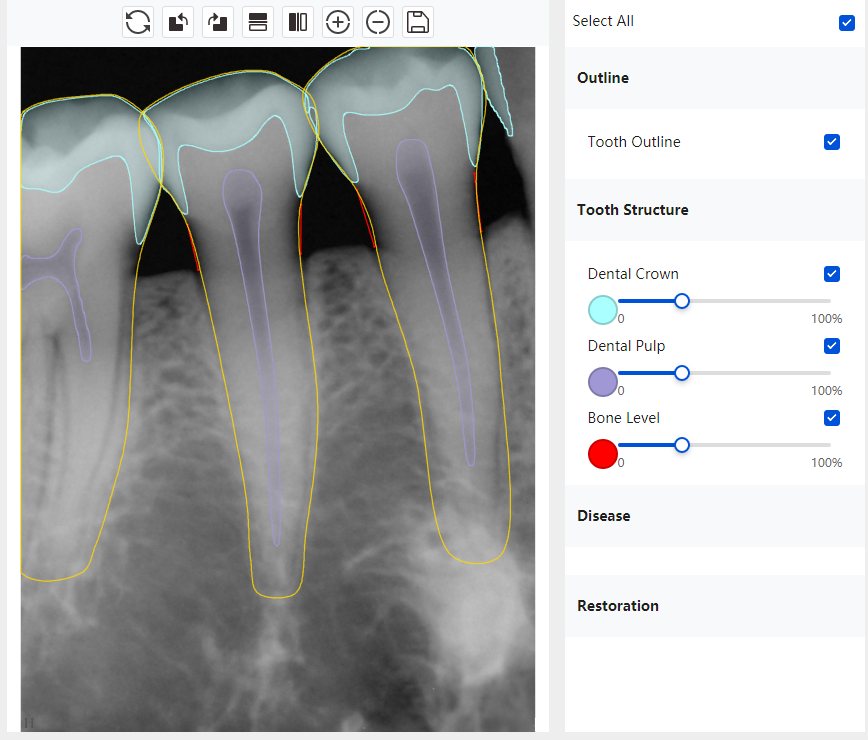Rotate the X-ray clockwise
The height and width of the screenshot is (740, 868).
click(218, 22)
